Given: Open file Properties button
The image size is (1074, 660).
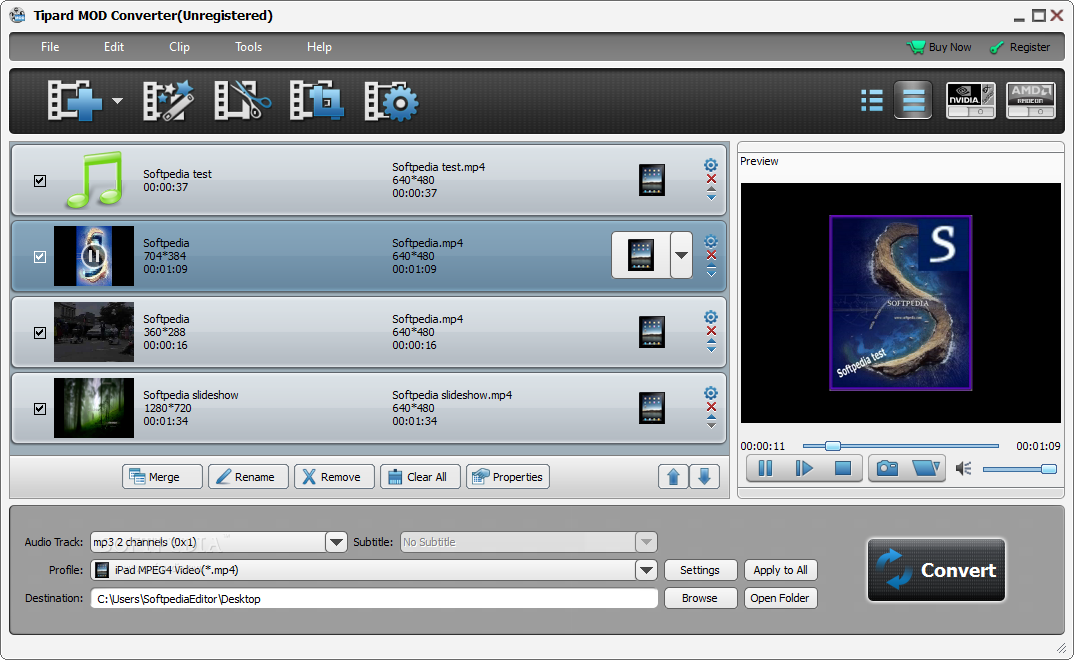Looking at the screenshot, I should (x=508, y=477).
